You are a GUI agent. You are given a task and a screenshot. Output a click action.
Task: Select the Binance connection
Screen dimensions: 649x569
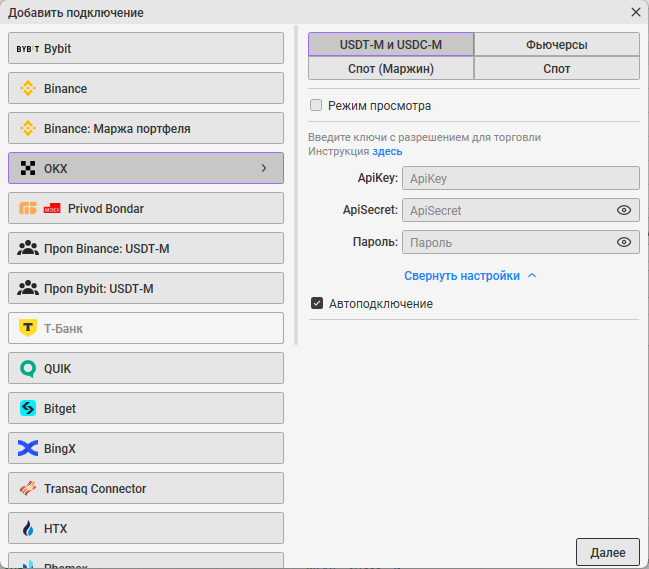pyautogui.click(x=146, y=89)
